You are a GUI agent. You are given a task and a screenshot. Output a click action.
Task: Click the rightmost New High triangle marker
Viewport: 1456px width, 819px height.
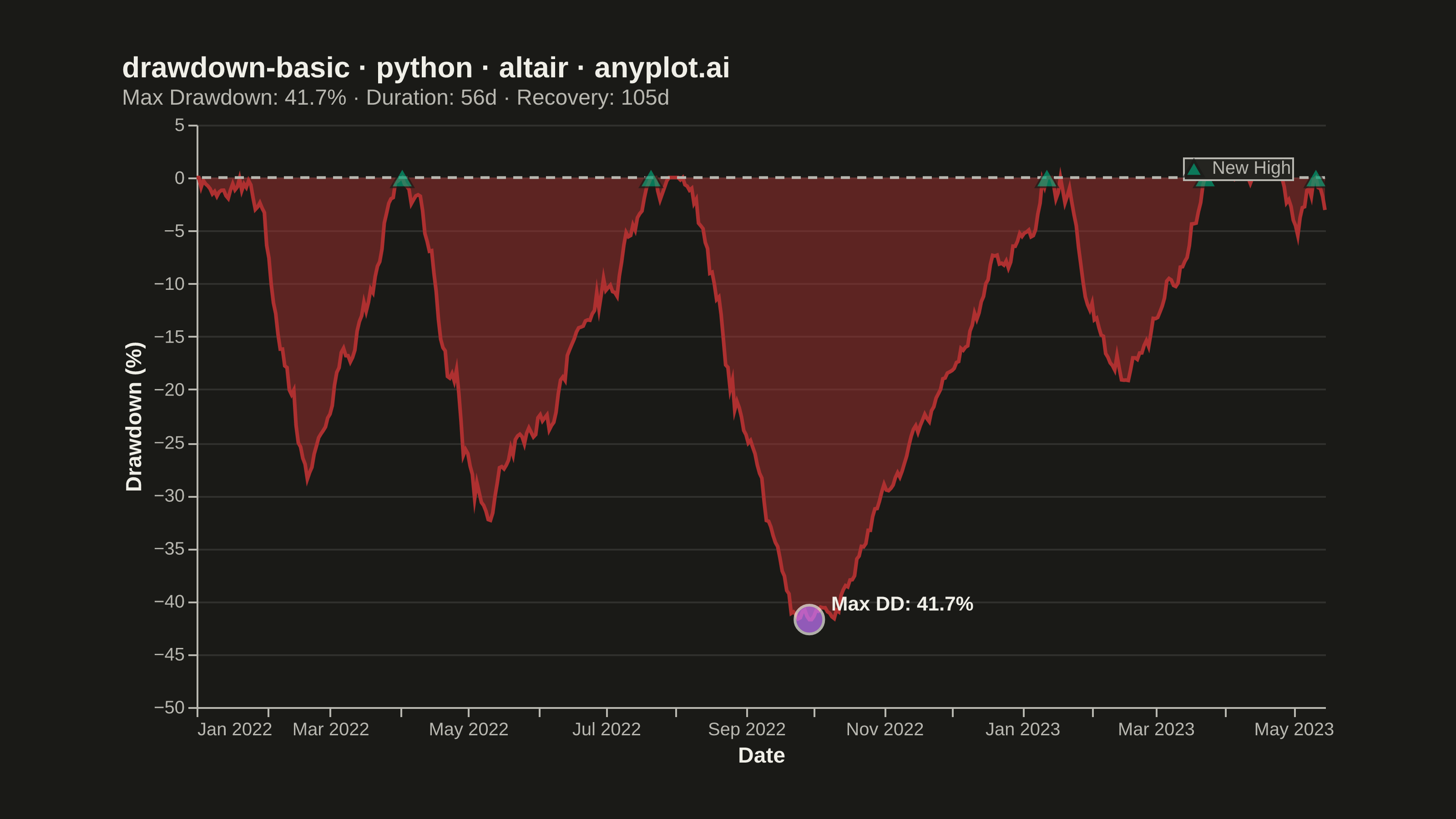(1315, 179)
